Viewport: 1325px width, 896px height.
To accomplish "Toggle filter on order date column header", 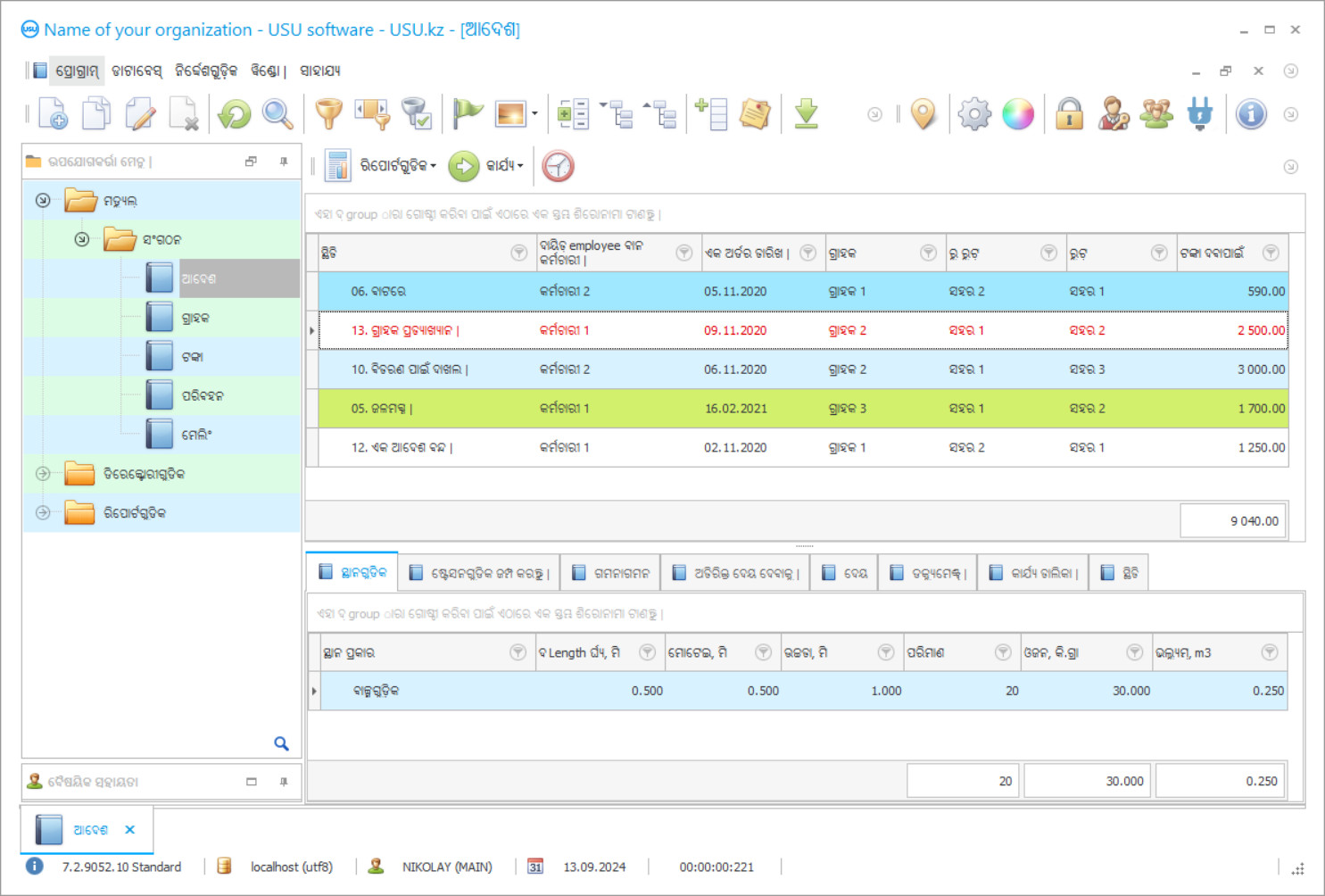I will tap(807, 253).
